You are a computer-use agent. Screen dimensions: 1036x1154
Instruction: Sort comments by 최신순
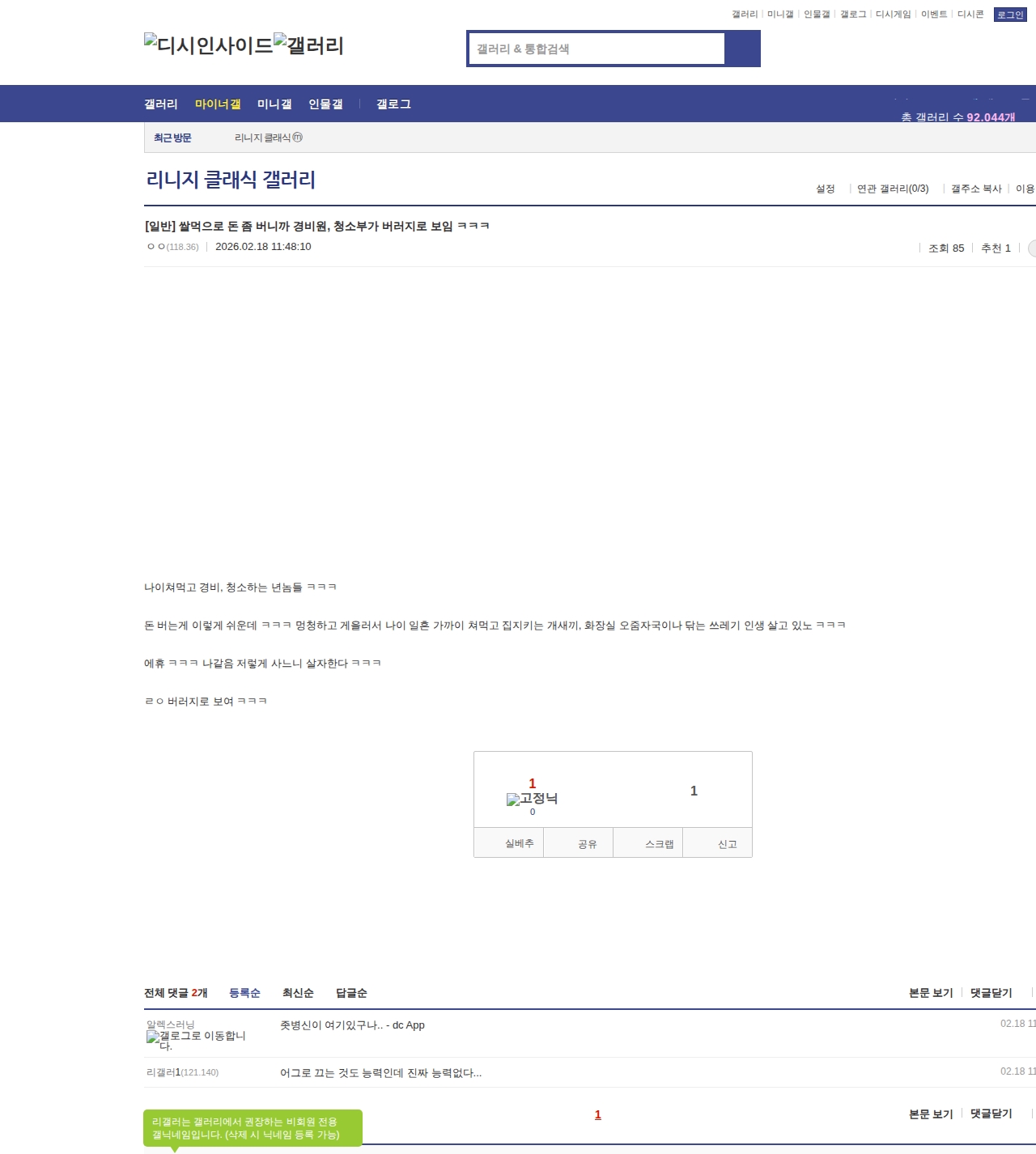coord(298,993)
